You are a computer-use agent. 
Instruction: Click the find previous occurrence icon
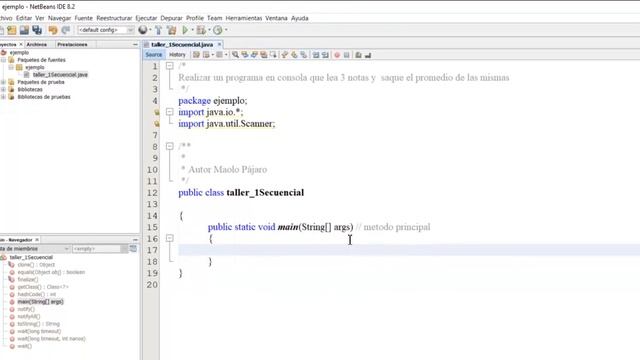tap(245, 55)
